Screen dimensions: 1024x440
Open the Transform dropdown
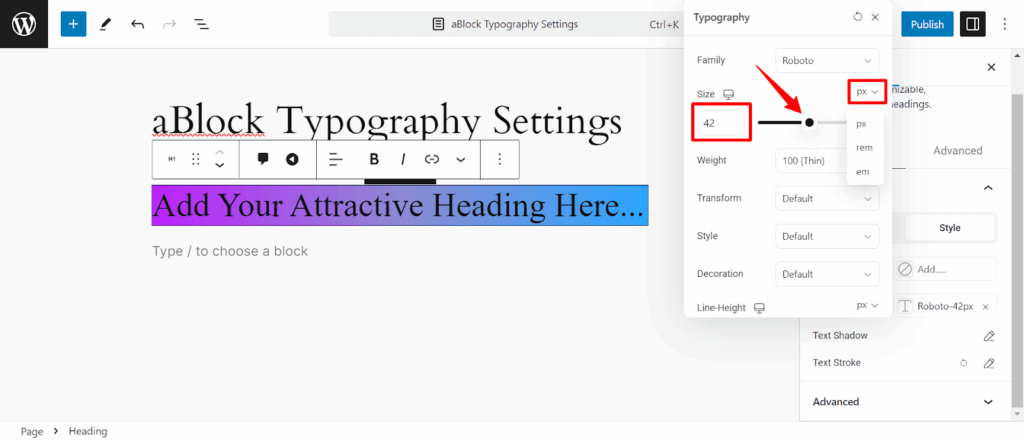click(x=827, y=198)
